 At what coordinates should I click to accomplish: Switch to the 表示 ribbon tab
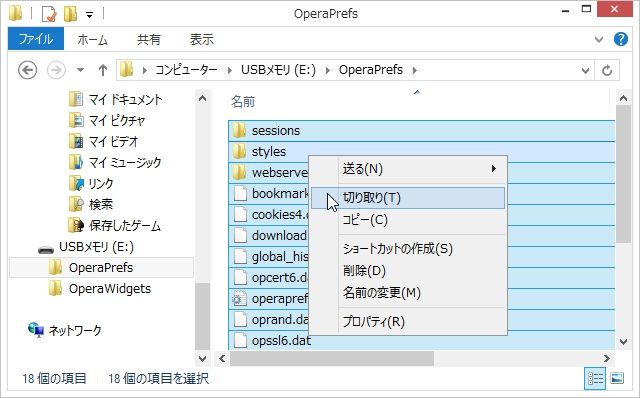[x=202, y=39]
